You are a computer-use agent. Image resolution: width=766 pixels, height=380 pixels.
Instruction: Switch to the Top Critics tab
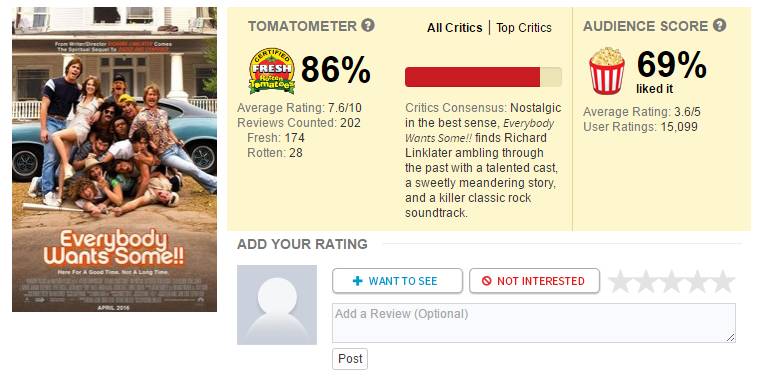pos(524,28)
